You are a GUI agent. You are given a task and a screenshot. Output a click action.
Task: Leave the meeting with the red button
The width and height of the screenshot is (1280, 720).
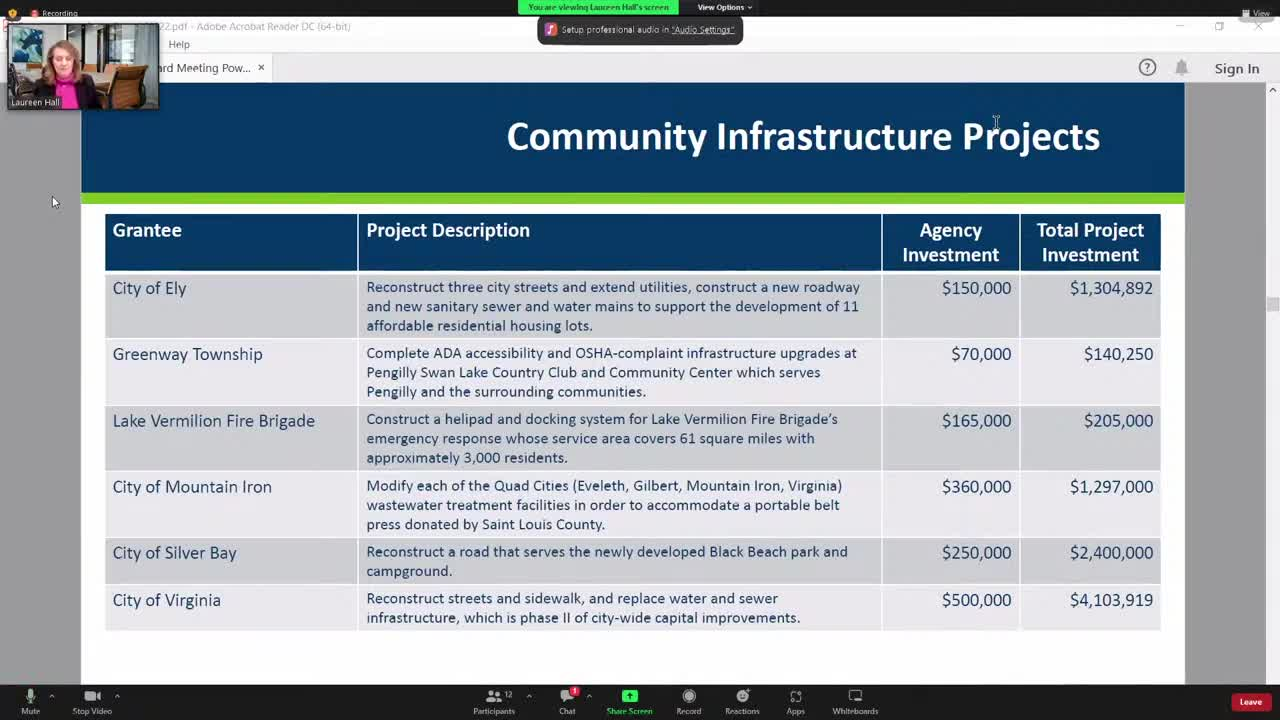pyautogui.click(x=1250, y=702)
